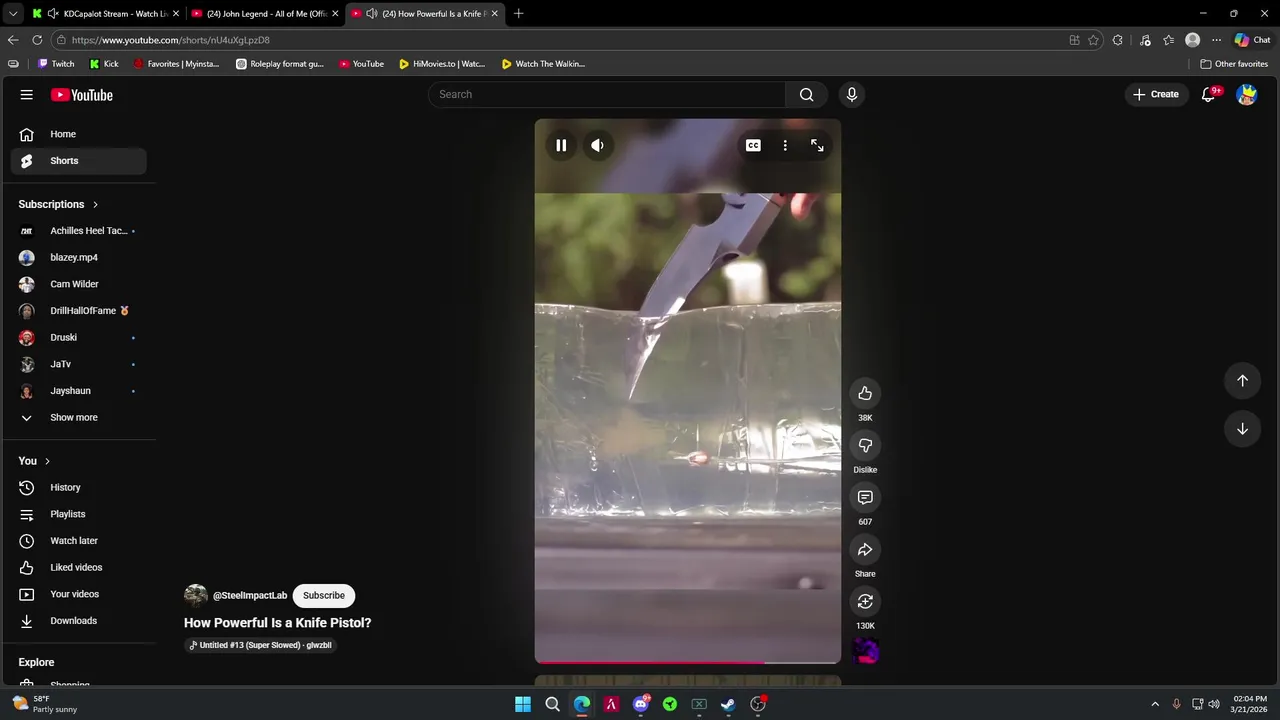Expand the Subscriptions section
Image resolution: width=1280 pixels, height=720 pixels.
click(58, 204)
